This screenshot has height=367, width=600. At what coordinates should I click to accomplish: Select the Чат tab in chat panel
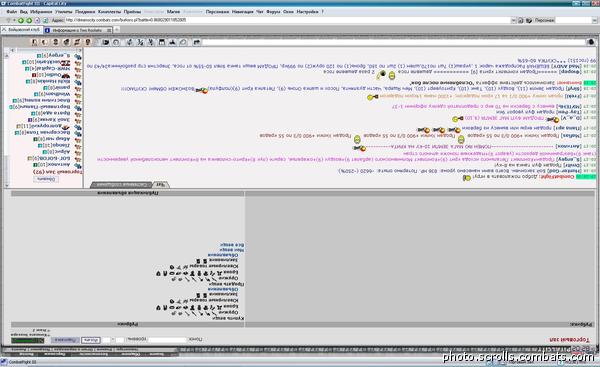(161, 185)
